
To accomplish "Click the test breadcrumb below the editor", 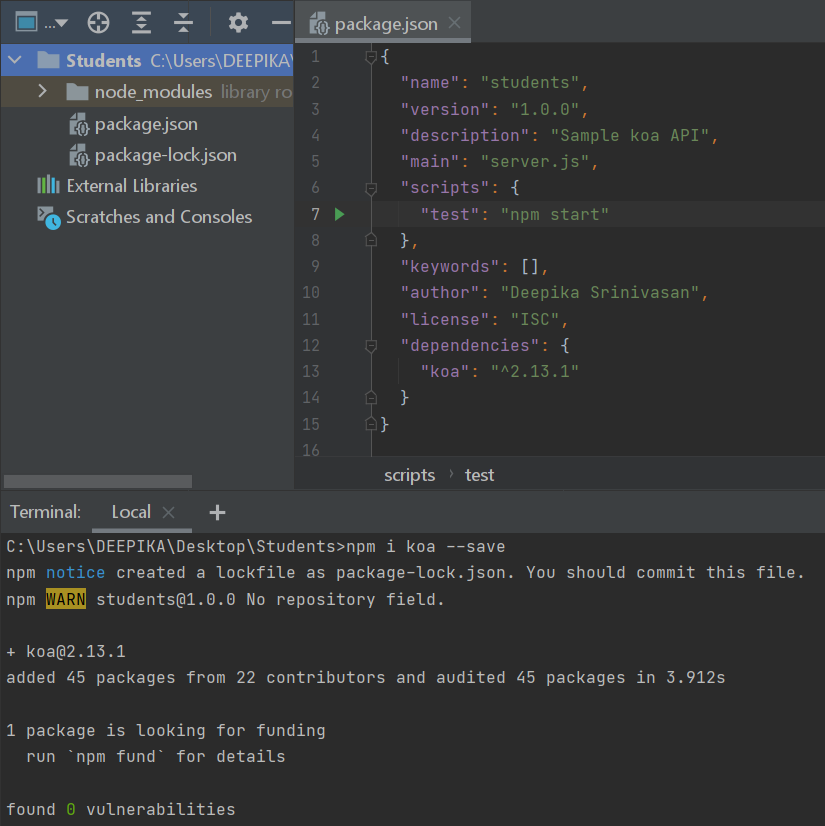I will click(479, 474).
